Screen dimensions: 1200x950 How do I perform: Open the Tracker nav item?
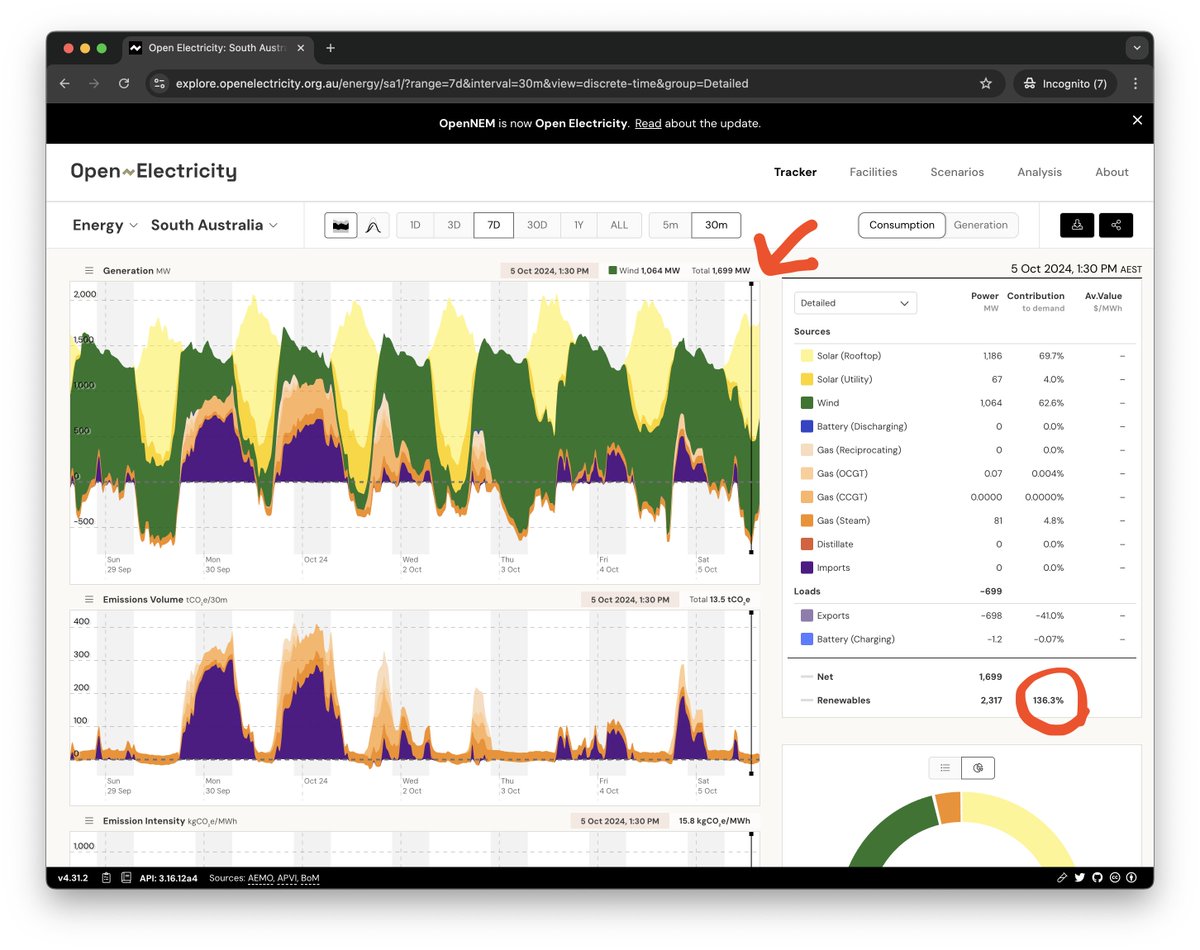coord(795,172)
